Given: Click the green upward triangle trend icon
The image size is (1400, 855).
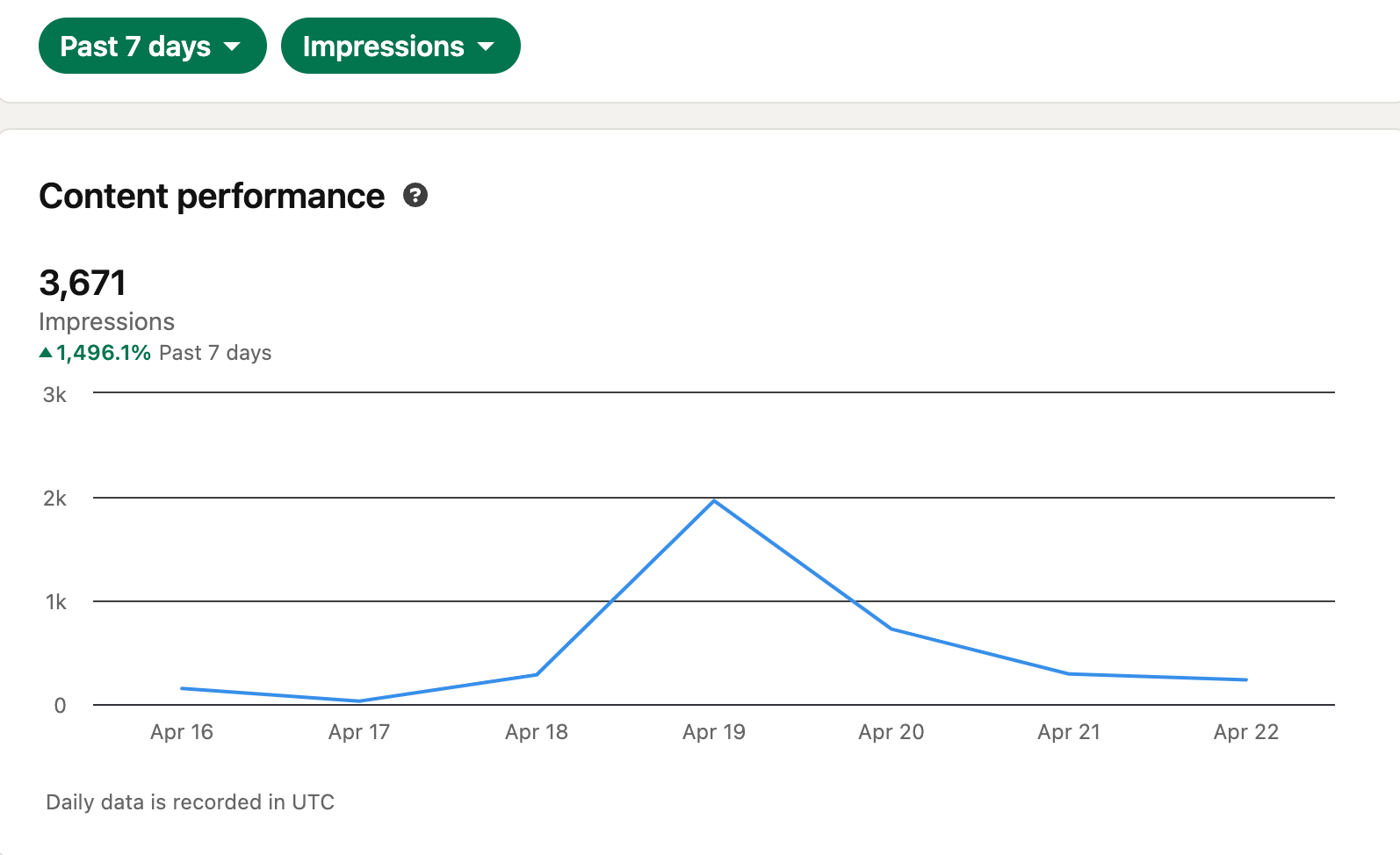Looking at the screenshot, I should click(x=46, y=353).
